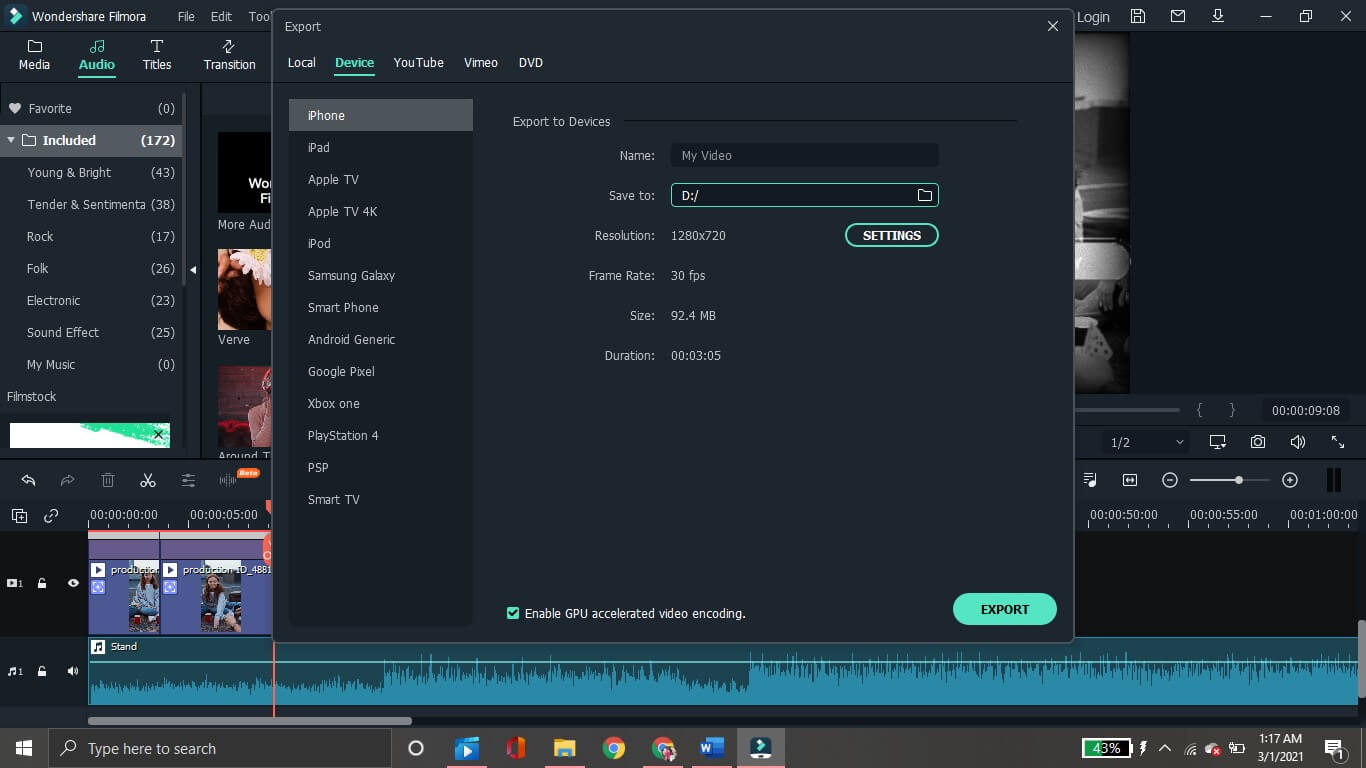Choose Smart TV device

[381, 499]
